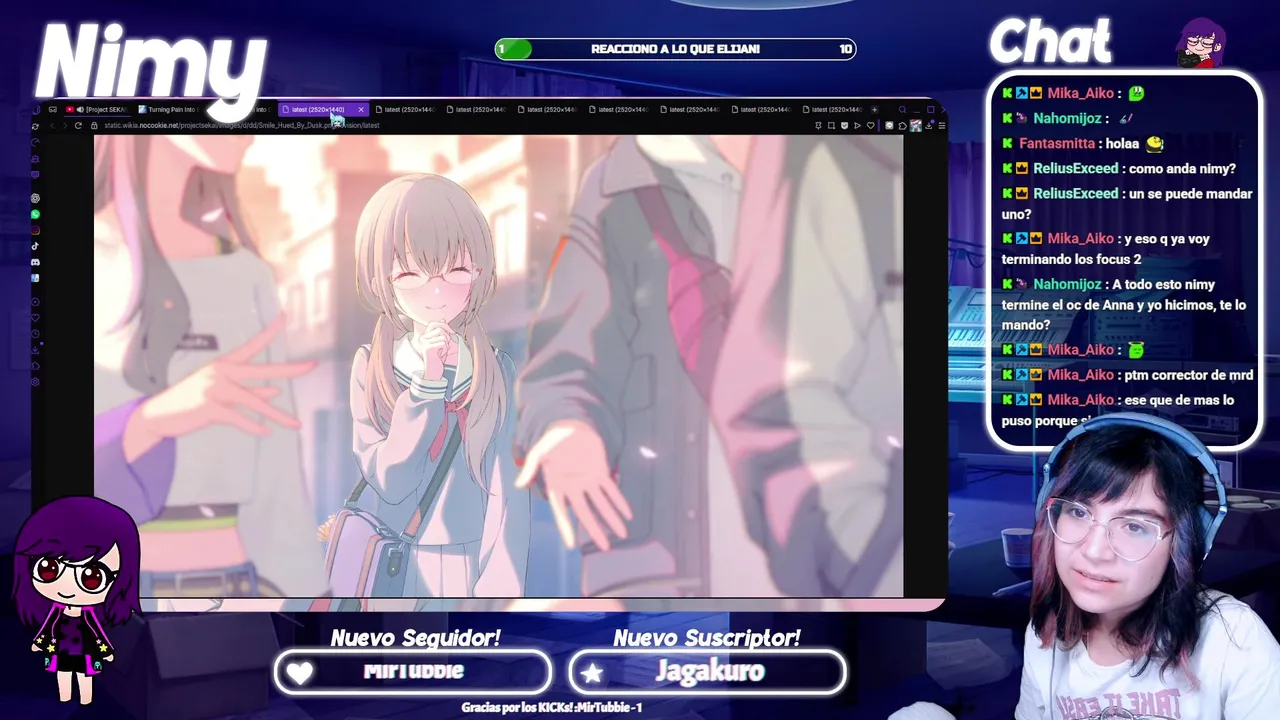This screenshot has width=1280, height=720.
Task: Click Nahomijoz message about the oc de Anna
Action: (x=1124, y=304)
